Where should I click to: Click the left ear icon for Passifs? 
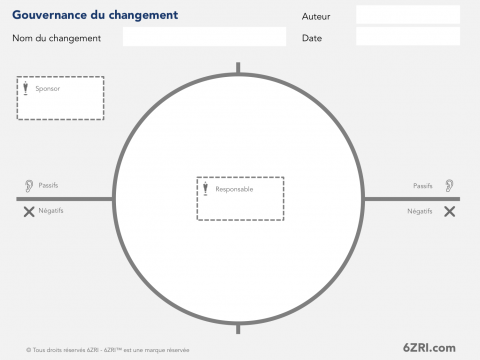click(x=29, y=186)
